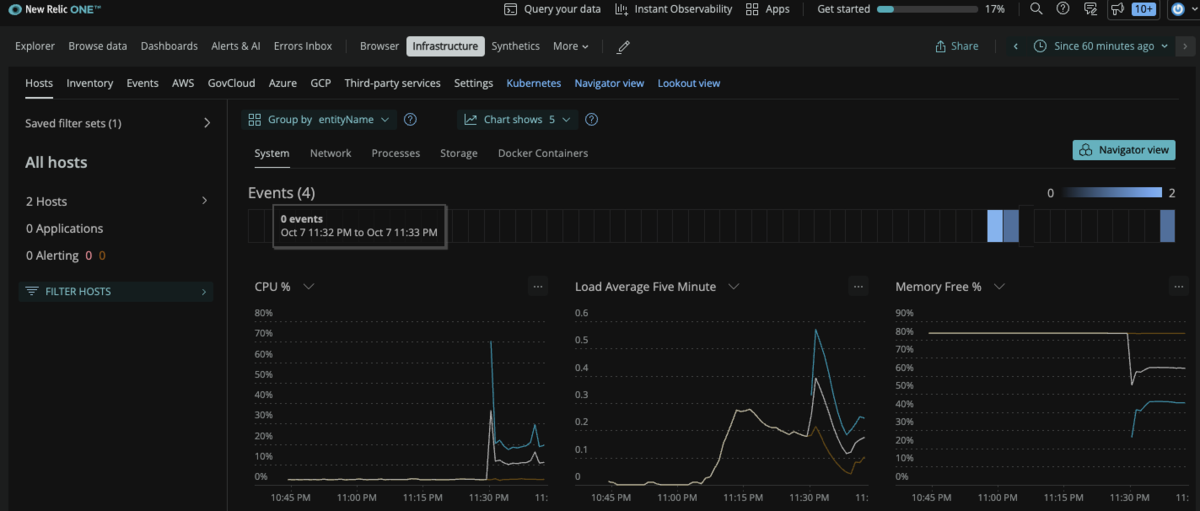Open the Lookout view link

[x=689, y=83]
